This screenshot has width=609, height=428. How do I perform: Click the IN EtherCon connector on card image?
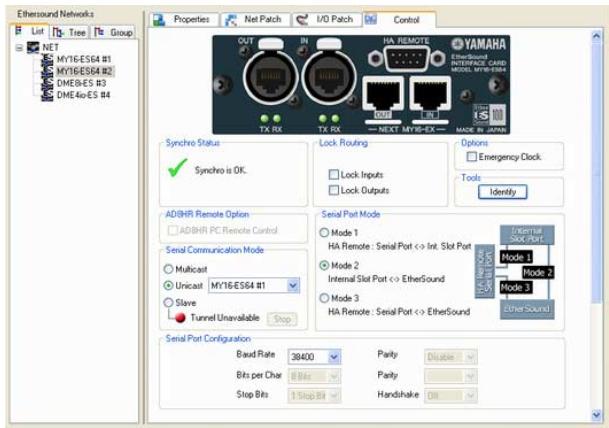coord(329,76)
